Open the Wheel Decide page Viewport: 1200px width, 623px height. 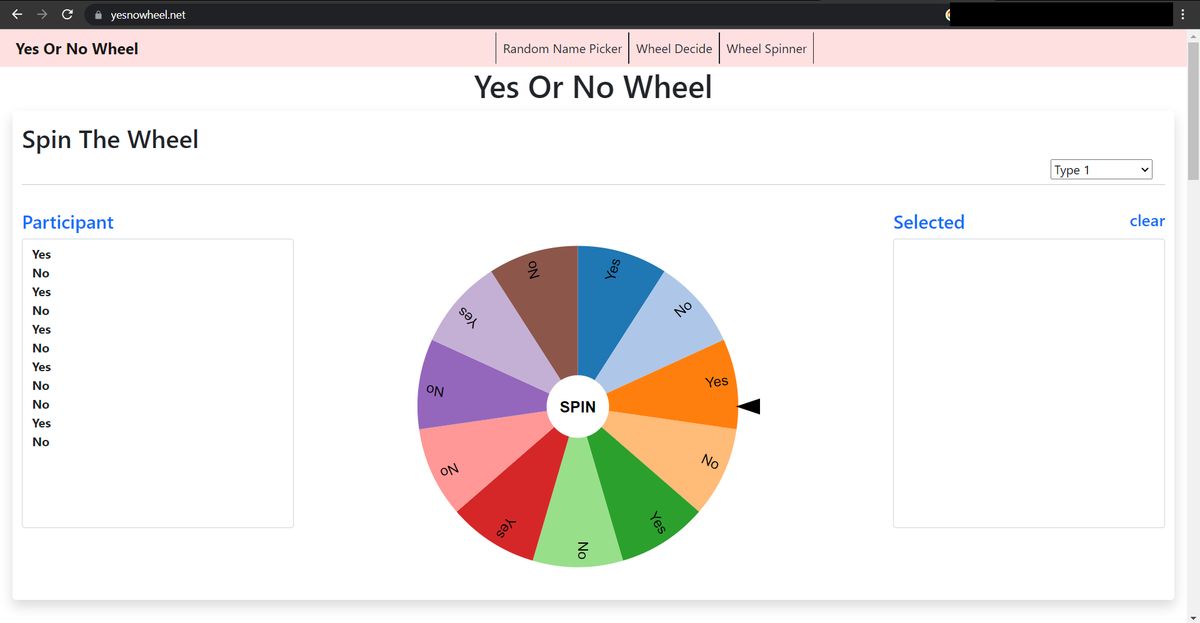tap(674, 47)
